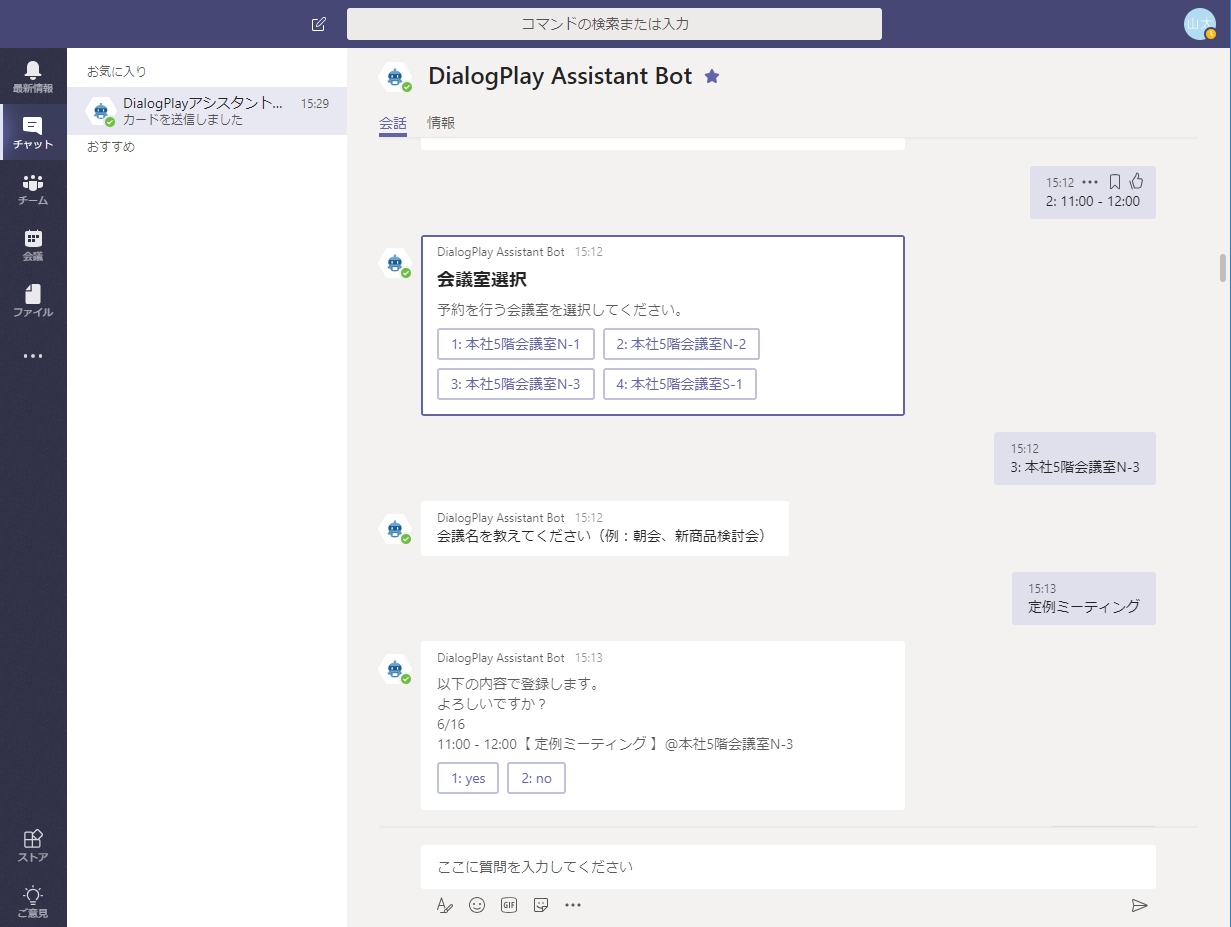Open the Teams (チーム) sidebar icon
1231x927 pixels.
pyautogui.click(x=33, y=188)
